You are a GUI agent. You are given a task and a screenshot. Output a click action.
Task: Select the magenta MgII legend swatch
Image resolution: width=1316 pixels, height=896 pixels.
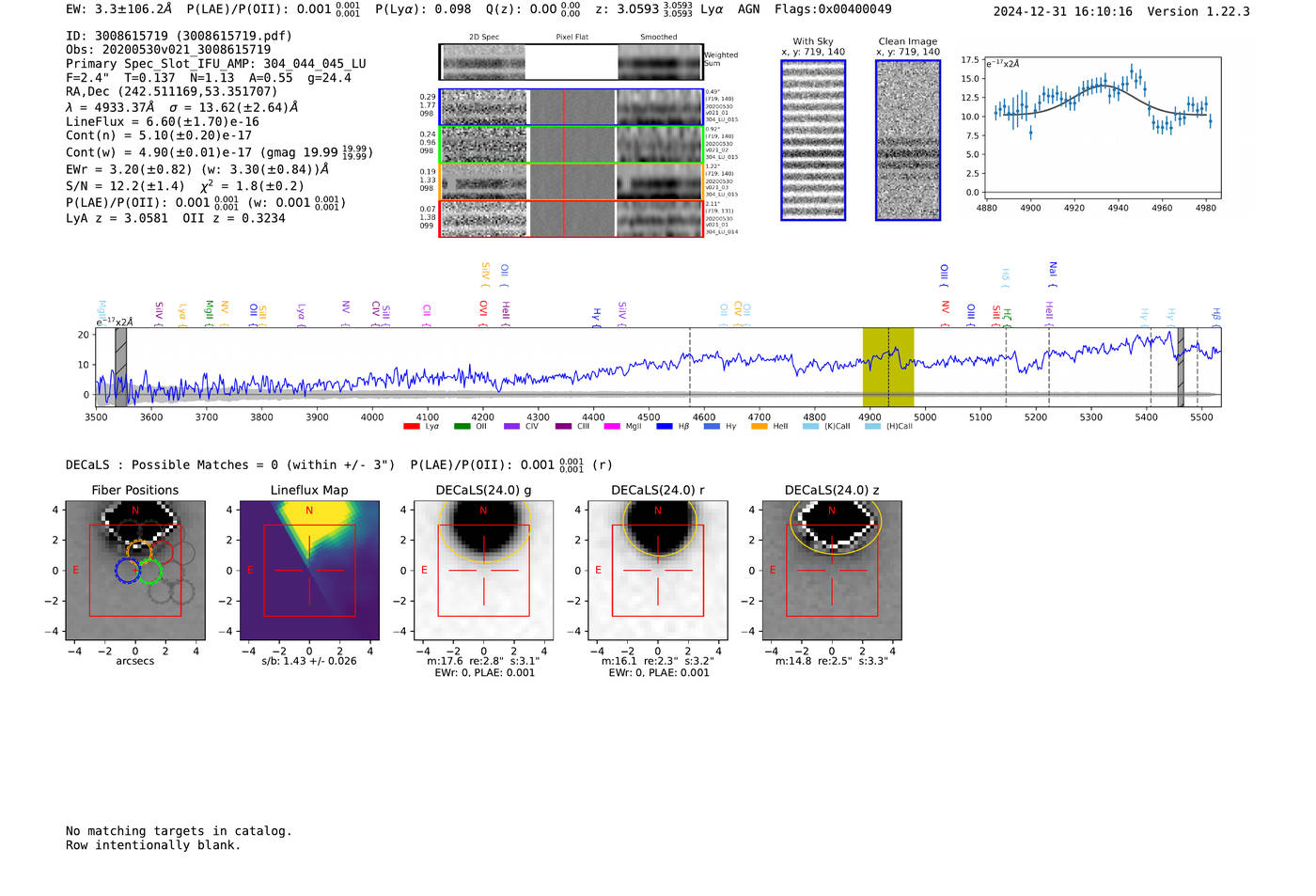click(612, 427)
